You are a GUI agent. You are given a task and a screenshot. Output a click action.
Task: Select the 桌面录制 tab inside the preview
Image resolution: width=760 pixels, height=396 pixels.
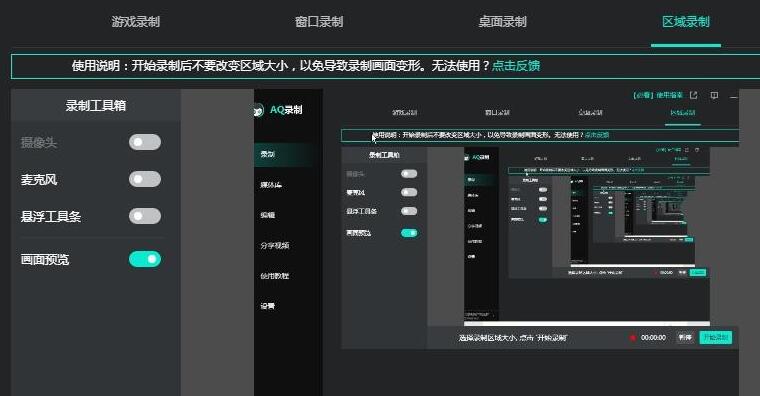point(590,112)
